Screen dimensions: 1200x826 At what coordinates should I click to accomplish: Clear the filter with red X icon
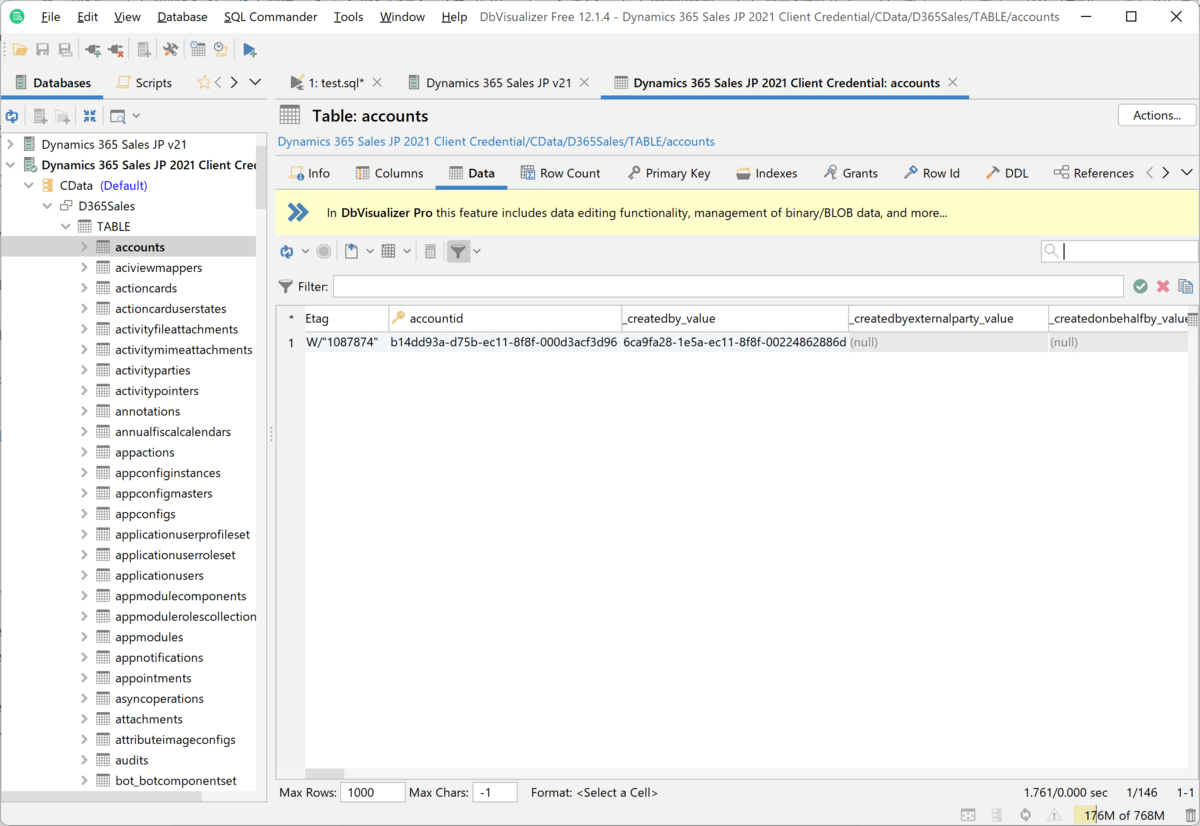click(x=1163, y=287)
